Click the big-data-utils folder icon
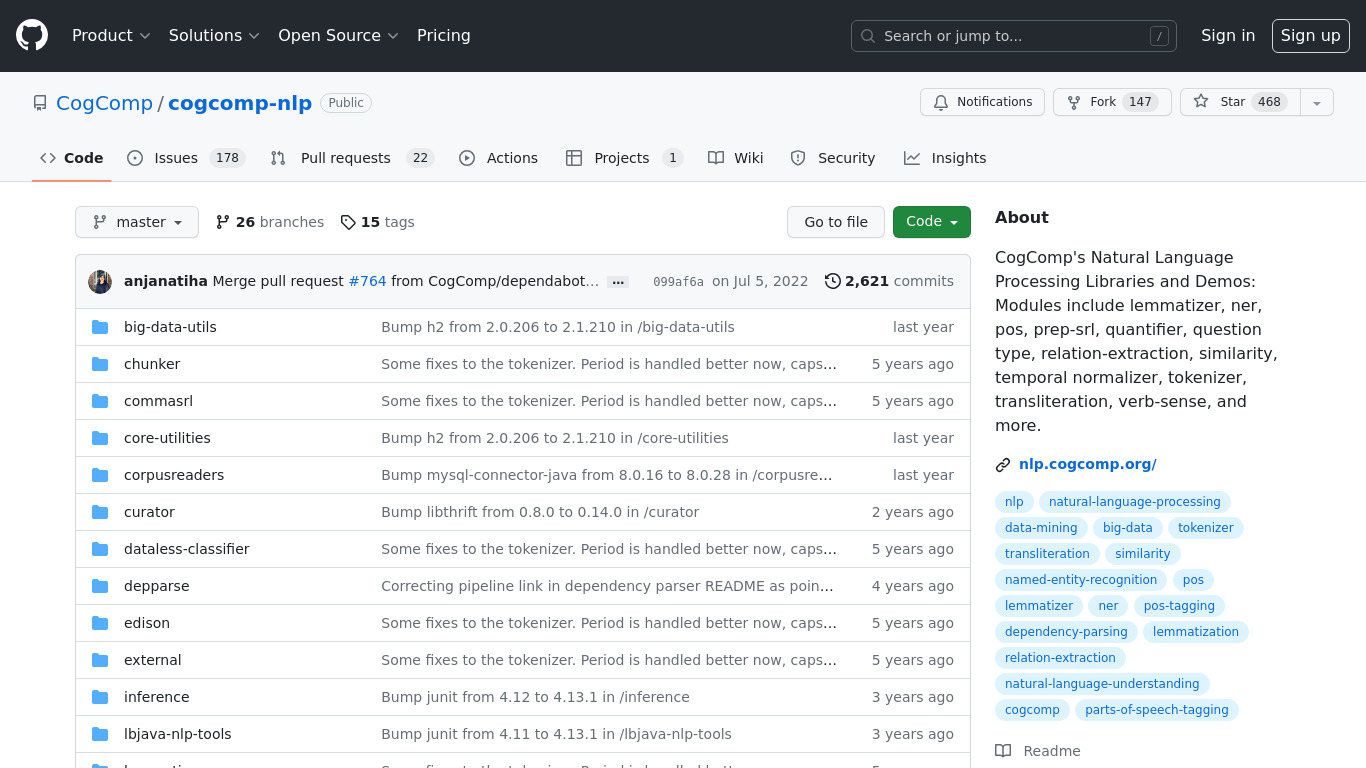1366x768 pixels. click(100, 327)
